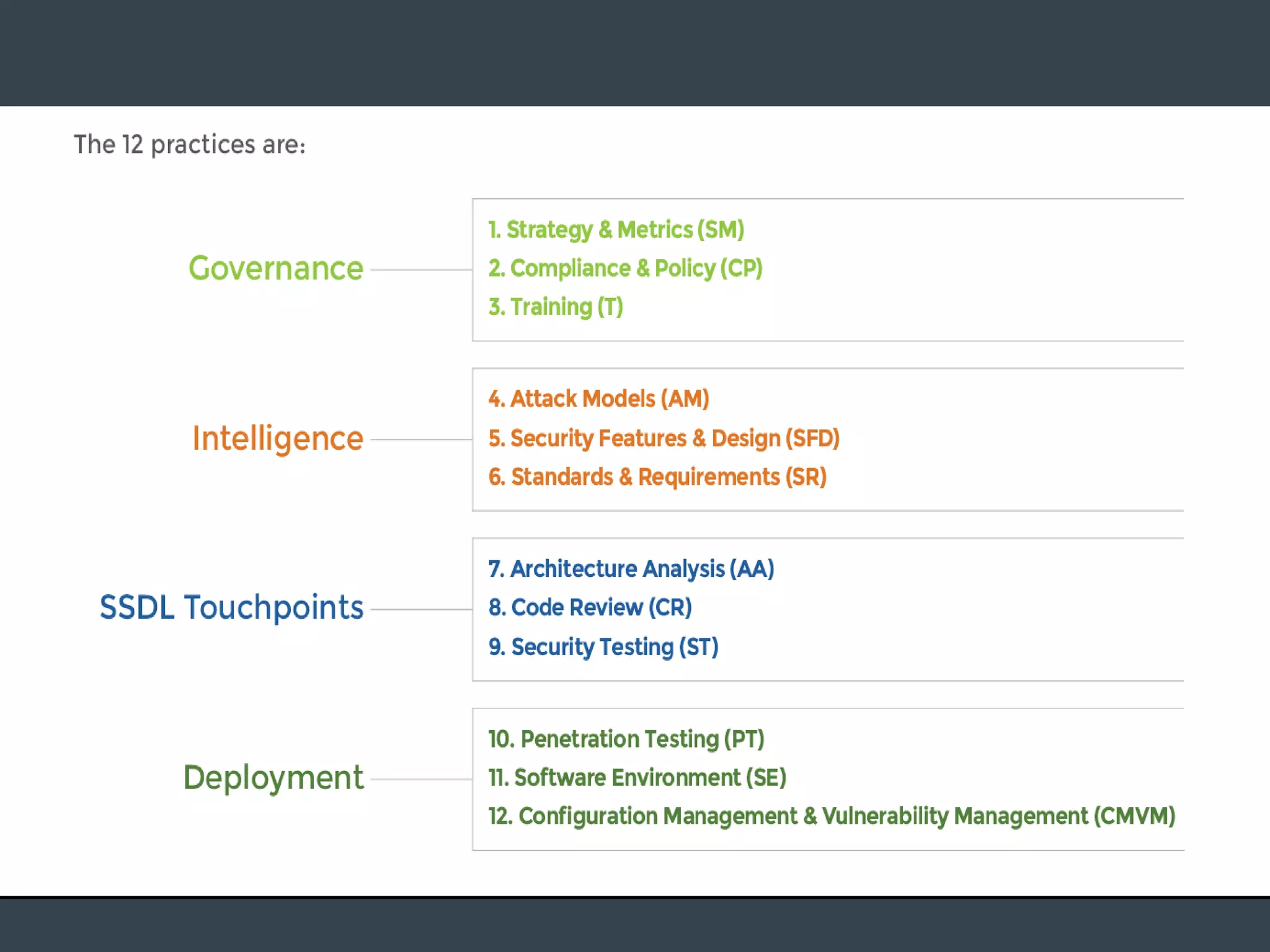1270x952 pixels.
Task: Select Compliance & Policy (CP) item
Action: (x=625, y=268)
